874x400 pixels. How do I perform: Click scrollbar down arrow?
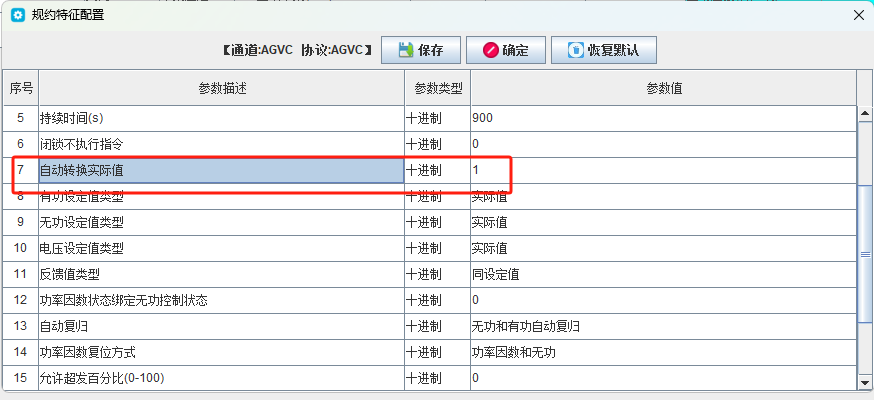[865, 382]
